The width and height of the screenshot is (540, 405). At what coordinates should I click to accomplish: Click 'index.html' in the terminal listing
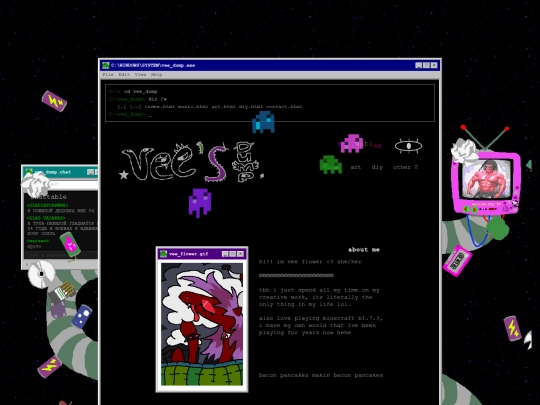(x=159, y=106)
